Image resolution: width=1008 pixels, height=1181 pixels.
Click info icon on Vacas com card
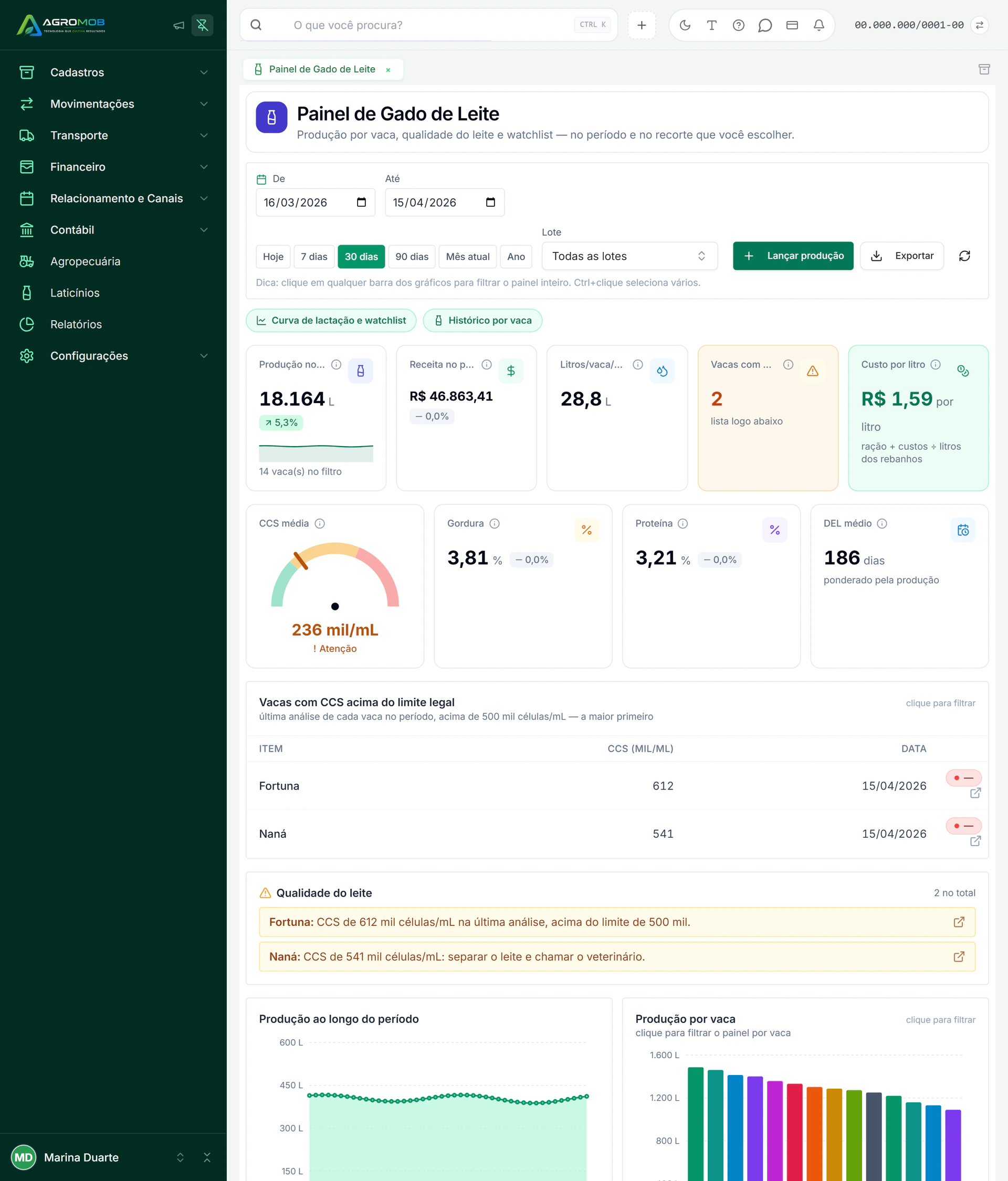pyautogui.click(x=788, y=364)
